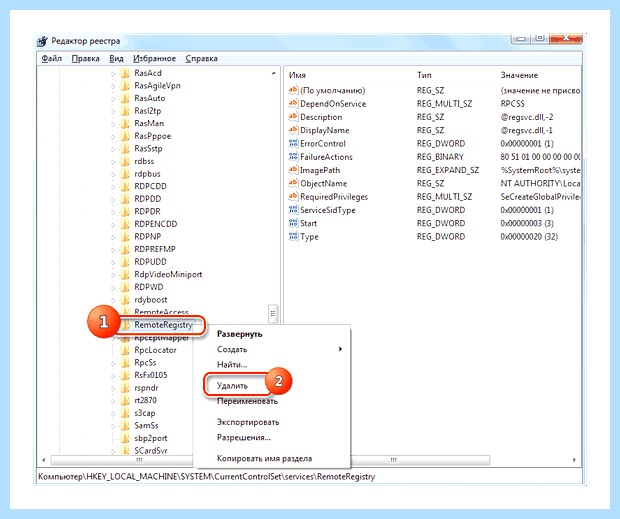Viewport: 620px width, 519px height.
Task: Click the folder icon beside RDPCDD
Action: pyautogui.click(x=125, y=186)
